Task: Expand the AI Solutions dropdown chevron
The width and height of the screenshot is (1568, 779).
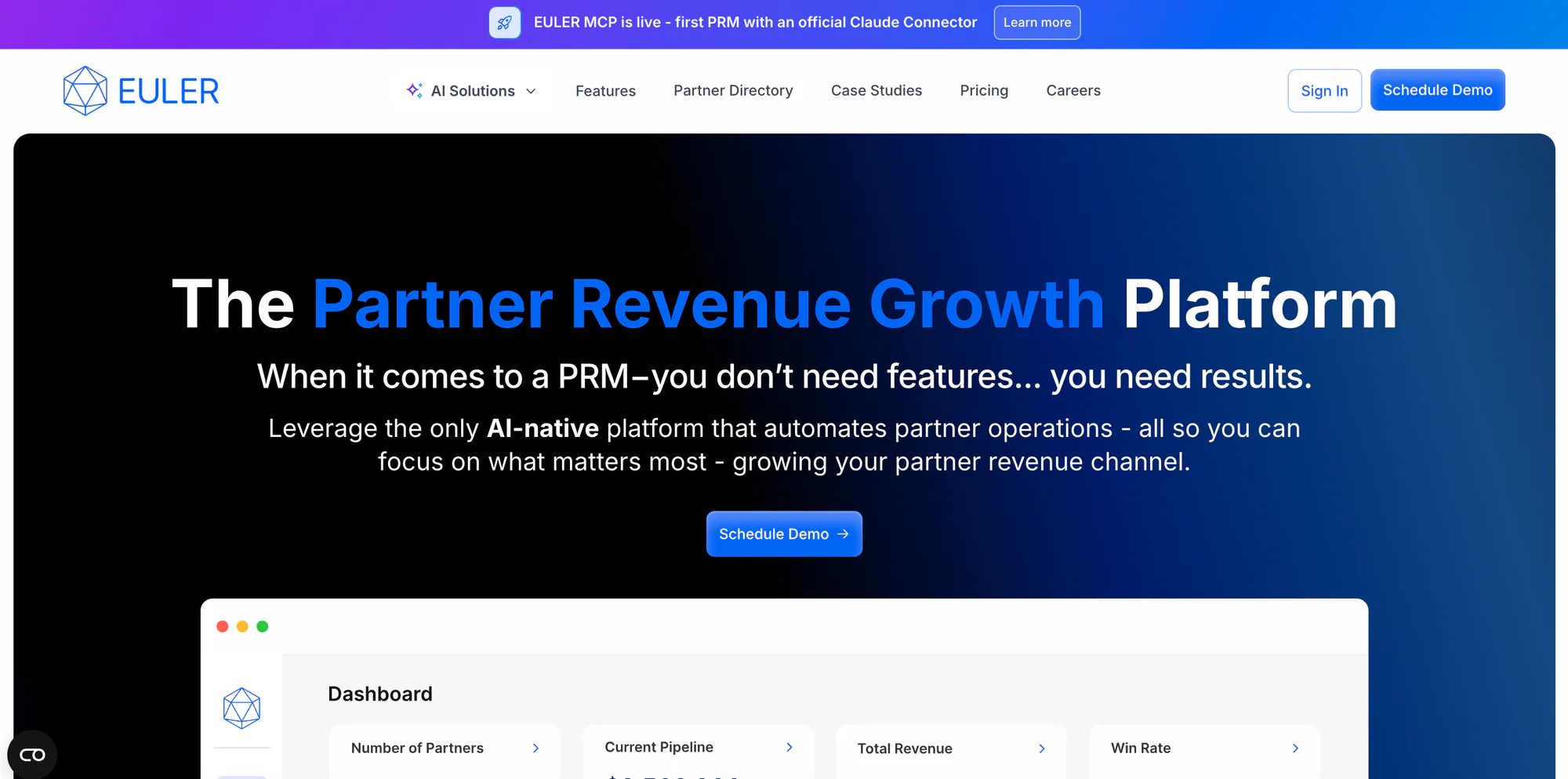Action: point(531,91)
